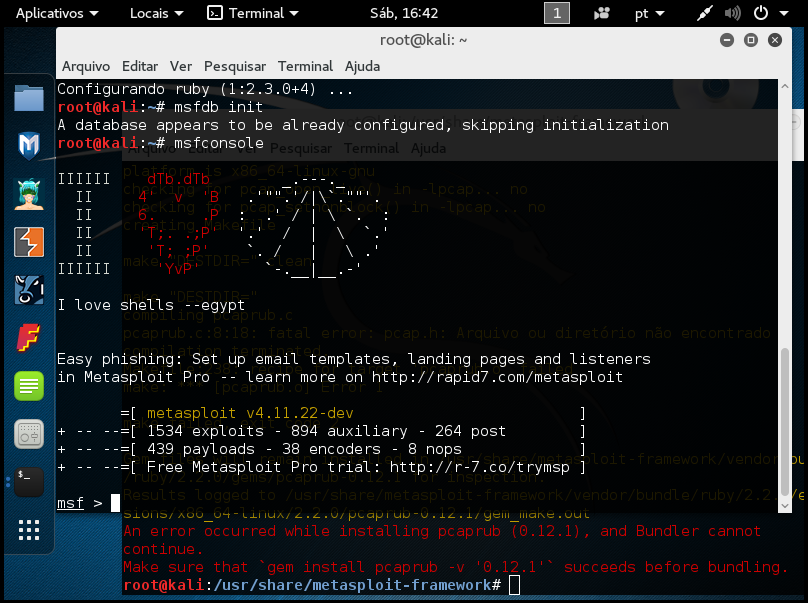Open the gray tweak tool dock icon
The width and height of the screenshot is (808, 603).
[29, 434]
